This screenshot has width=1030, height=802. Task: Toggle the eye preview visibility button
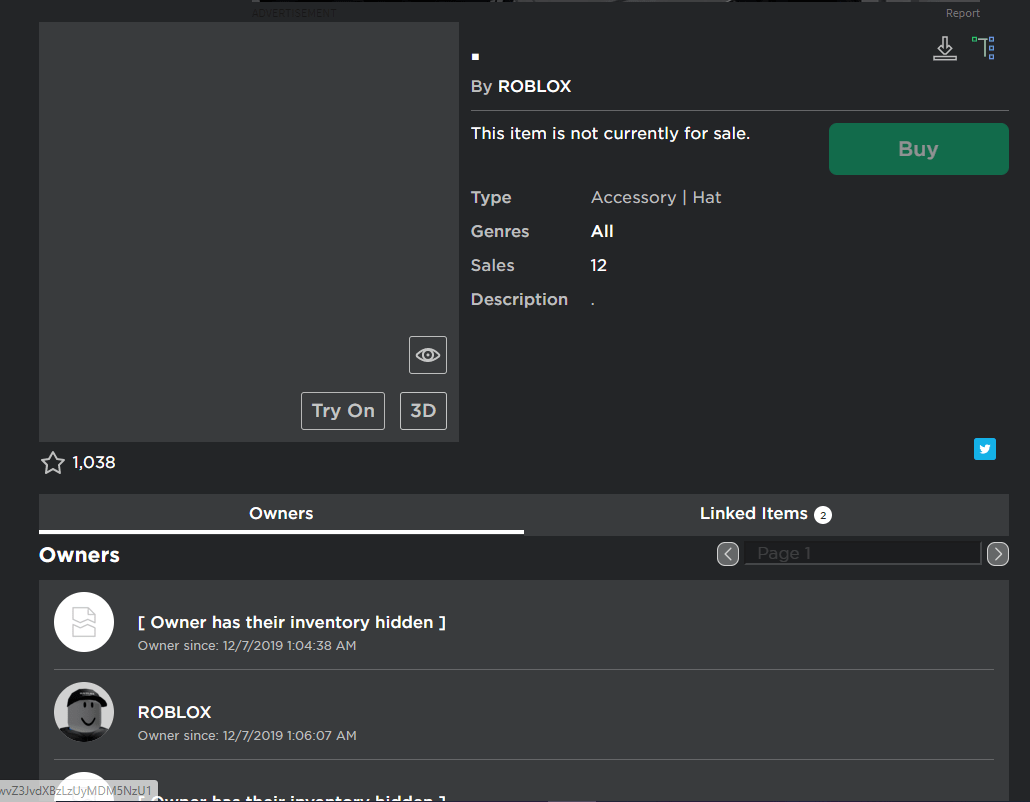[428, 355]
